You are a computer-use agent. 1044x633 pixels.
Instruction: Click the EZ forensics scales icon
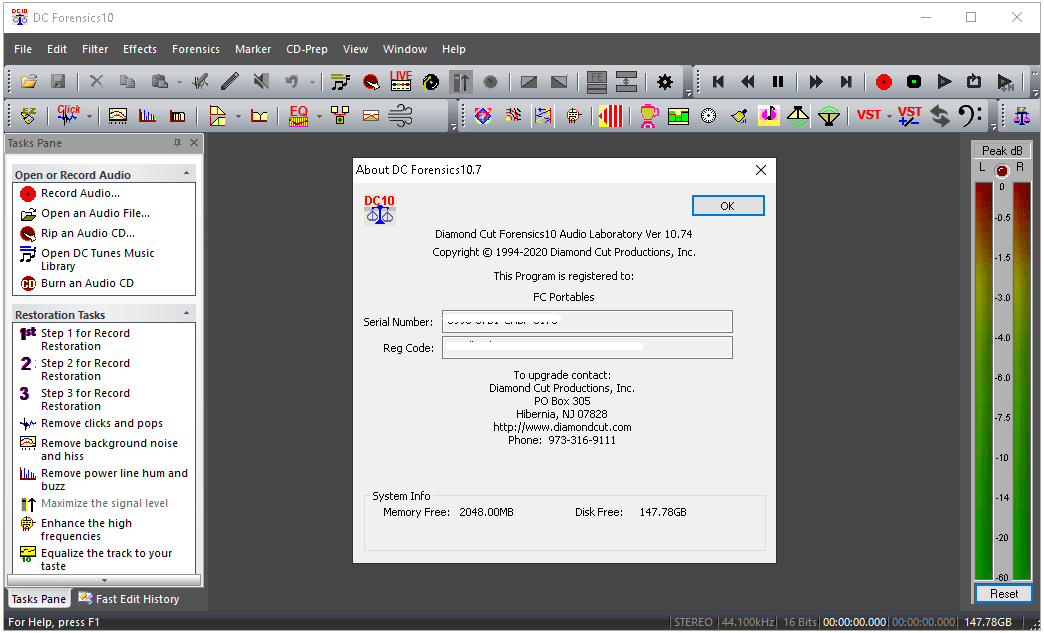tap(1021, 116)
